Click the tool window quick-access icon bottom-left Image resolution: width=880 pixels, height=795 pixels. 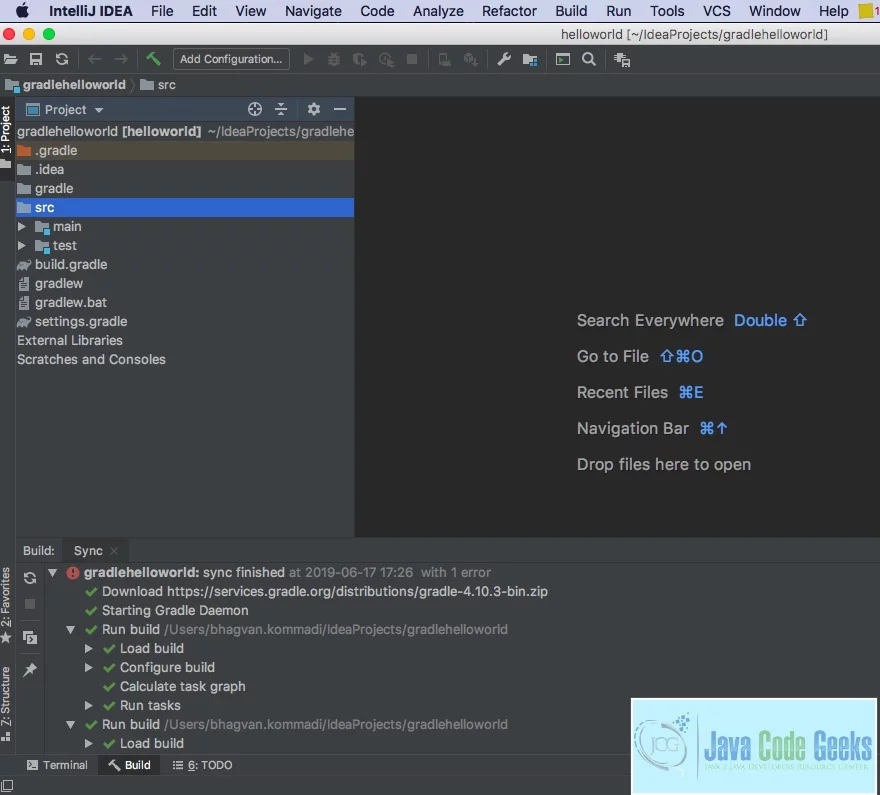click(7, 786)
